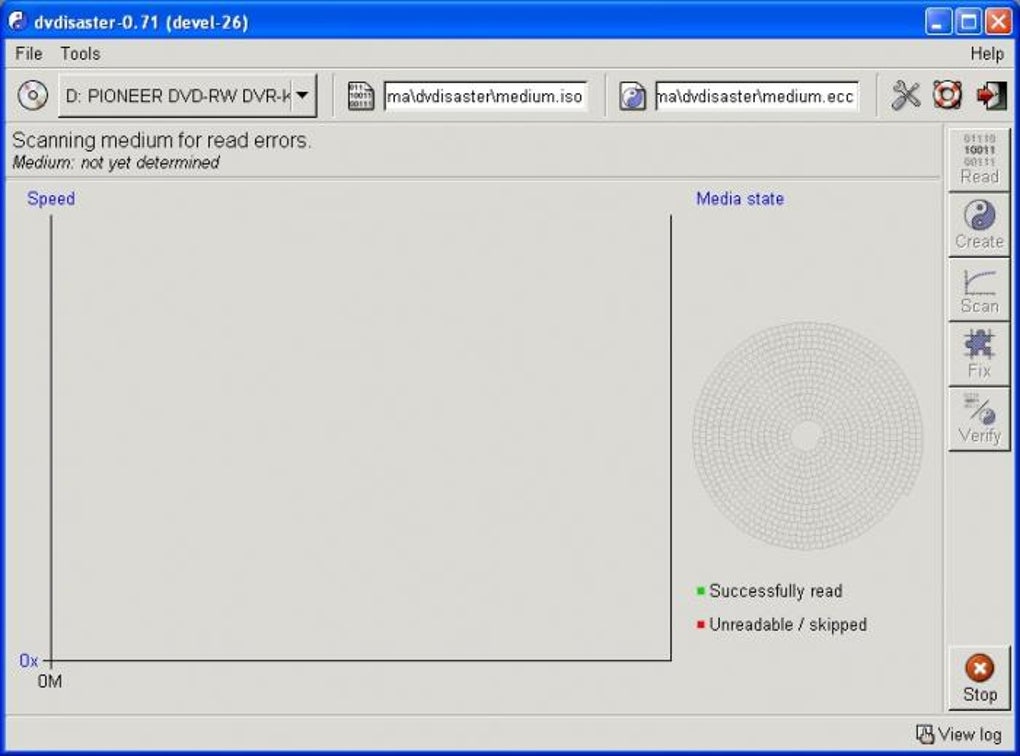Click 'Medium: not yet determined' text
Viewport: 1020px width, 756px height.
coord(115,163)
